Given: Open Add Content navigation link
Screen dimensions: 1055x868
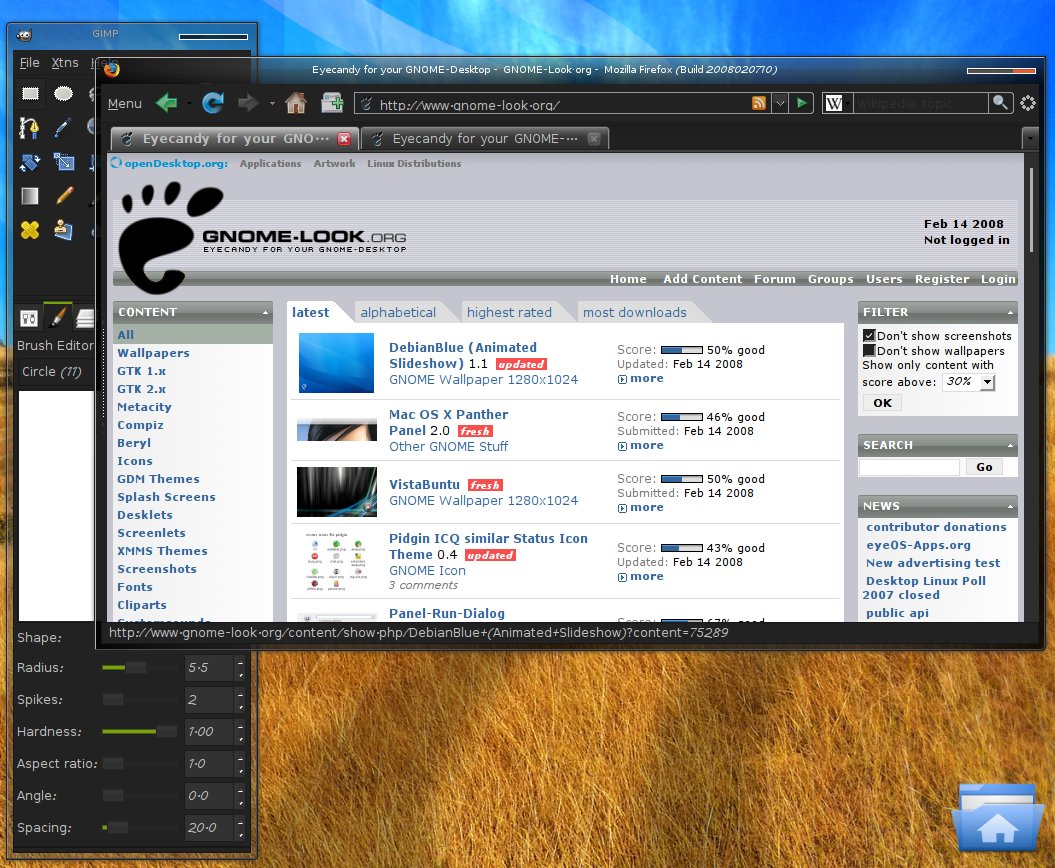Looking at the screenshot, I should click(702, 279).
